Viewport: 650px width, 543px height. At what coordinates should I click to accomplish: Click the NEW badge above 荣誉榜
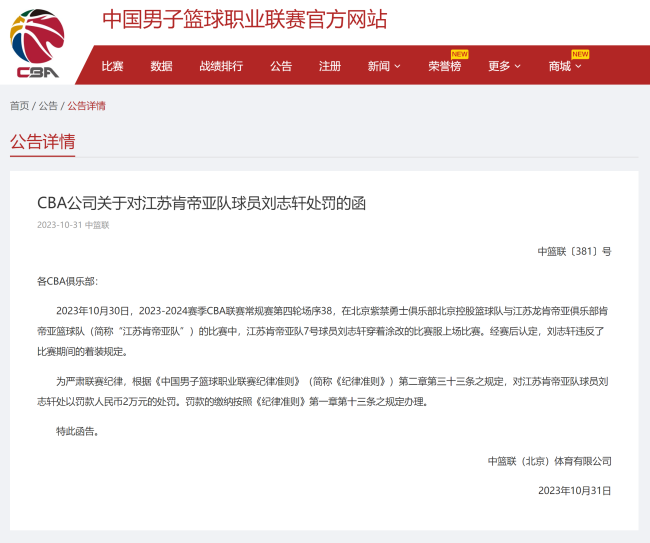pyautogui.click(x=459, y=54)
